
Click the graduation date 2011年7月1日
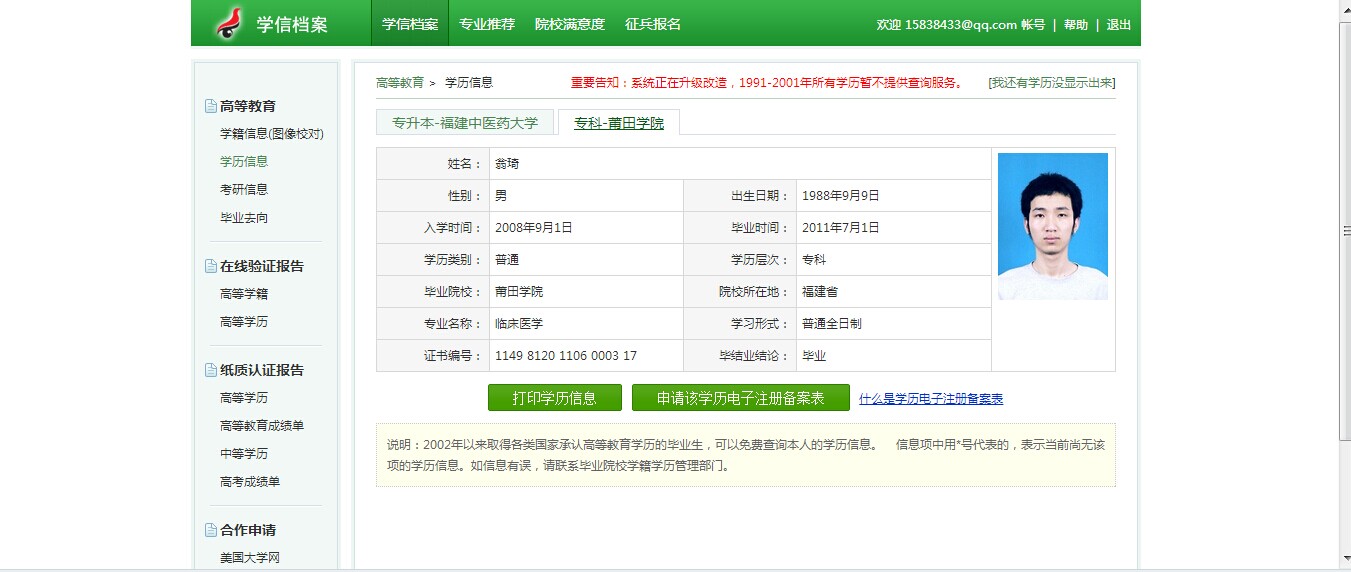841,228
